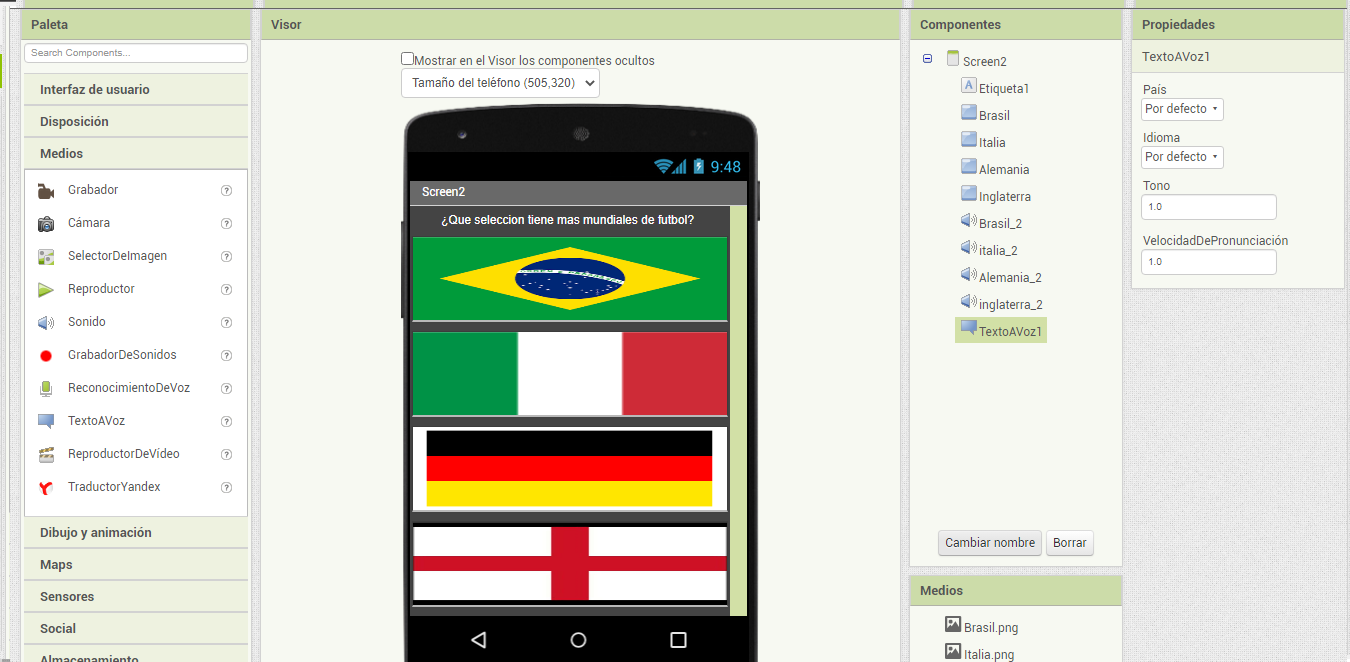Image resolution: width=1350 pixels, height=662 pixels.
Task: Click the phone's back navigation icon
Action: 478,640
